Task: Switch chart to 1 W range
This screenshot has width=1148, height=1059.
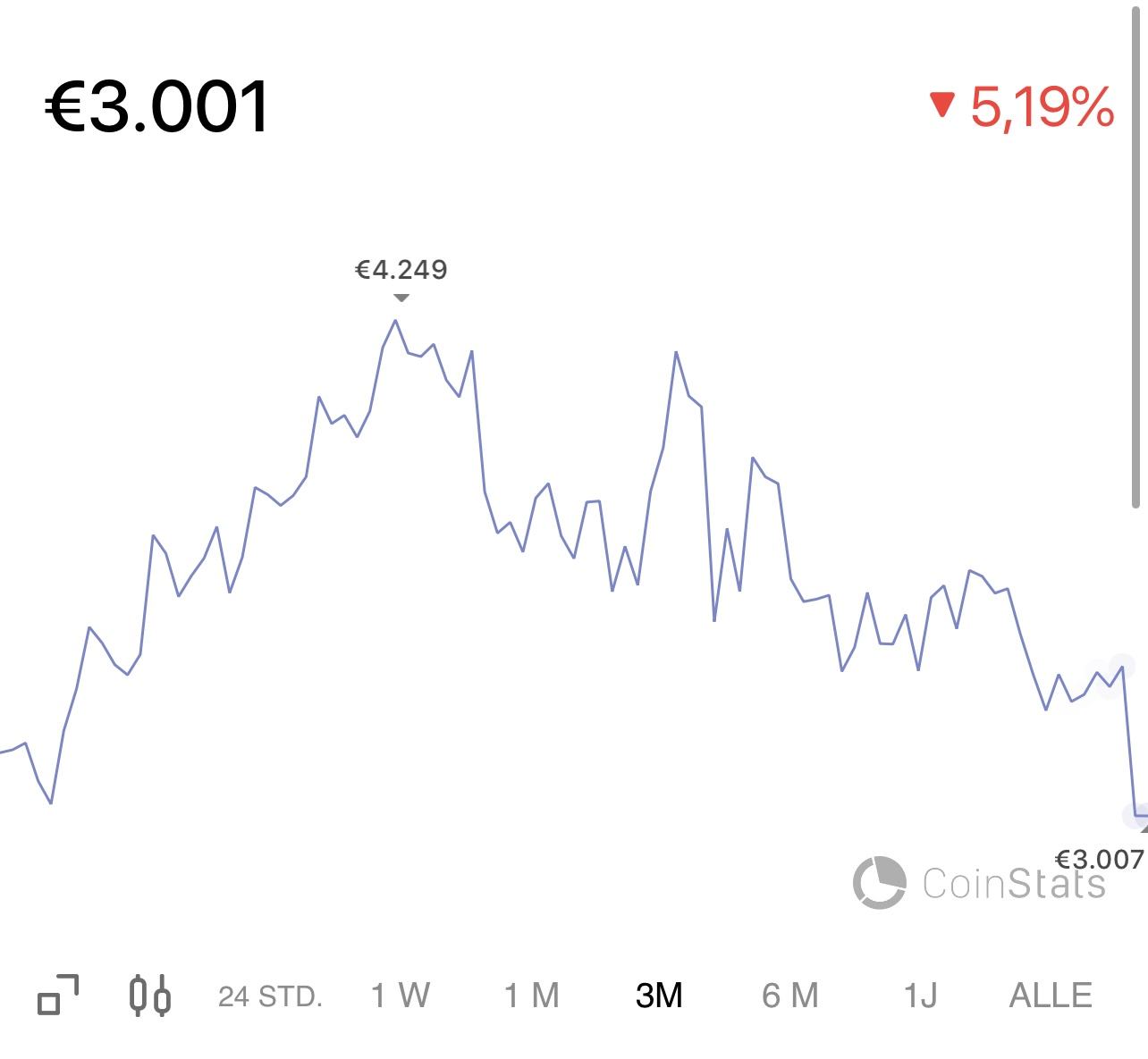Action: click(400, 995)
